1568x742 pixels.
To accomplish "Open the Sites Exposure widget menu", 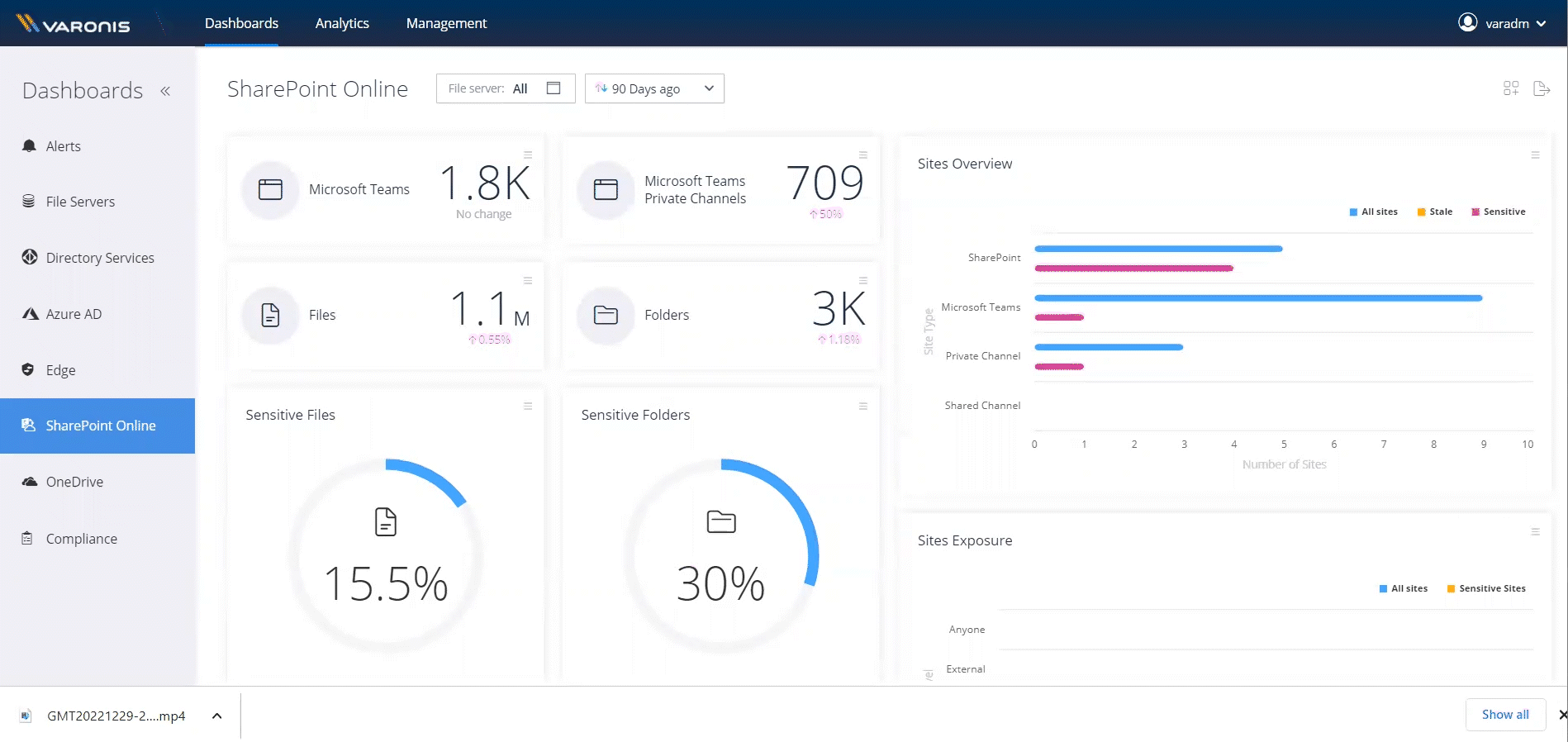I will coord(1536,531).
